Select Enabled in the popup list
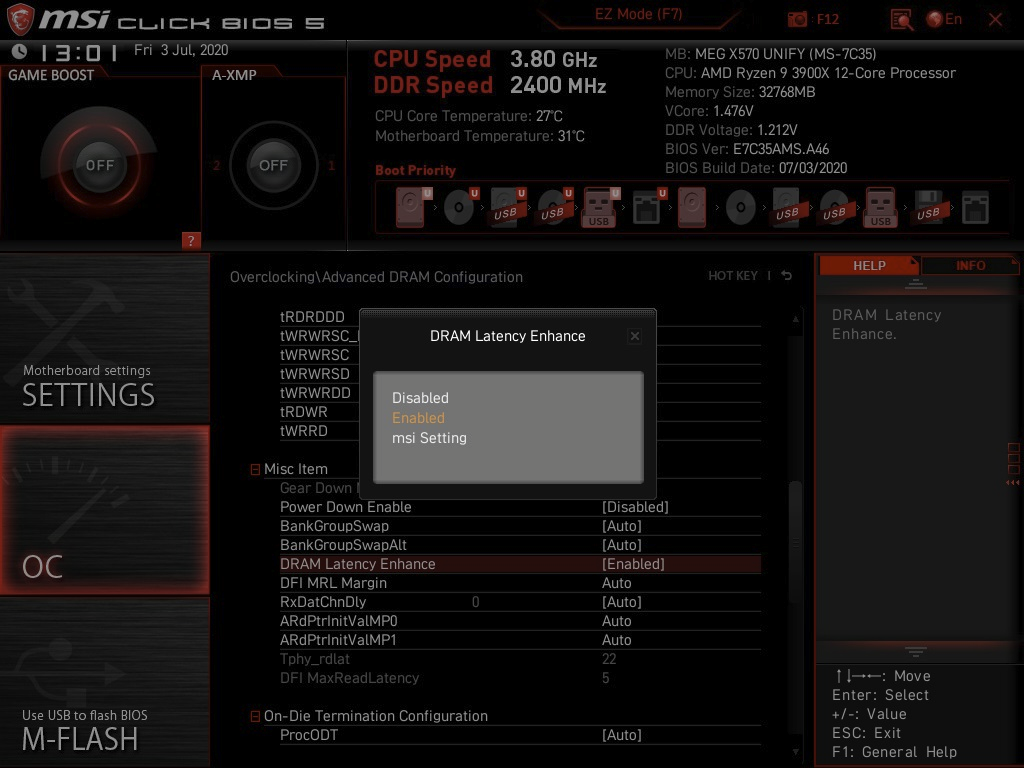1024x768 pixels. [x=418, y=418]
